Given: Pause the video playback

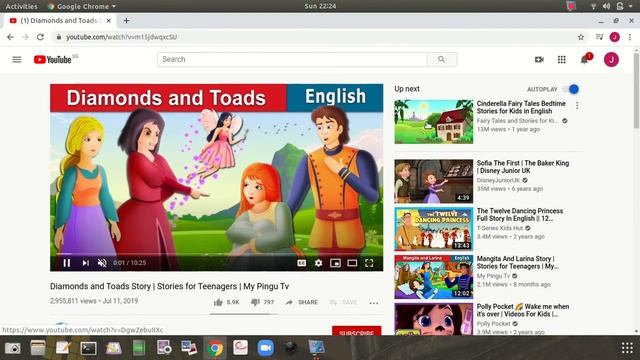Looking at the screenshot, I should tap(67, 263).
